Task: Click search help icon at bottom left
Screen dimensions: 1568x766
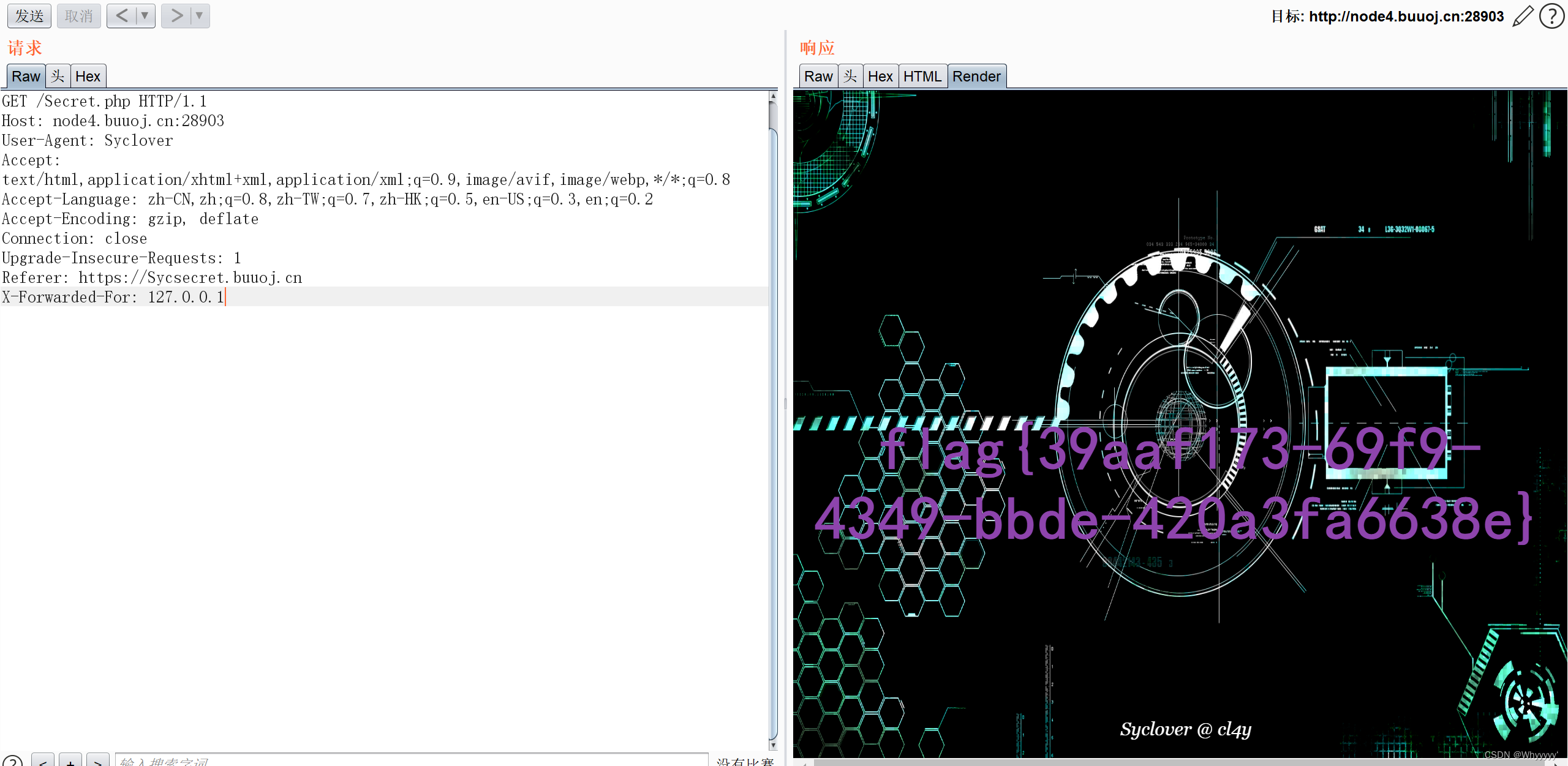Action: point(12,762)
